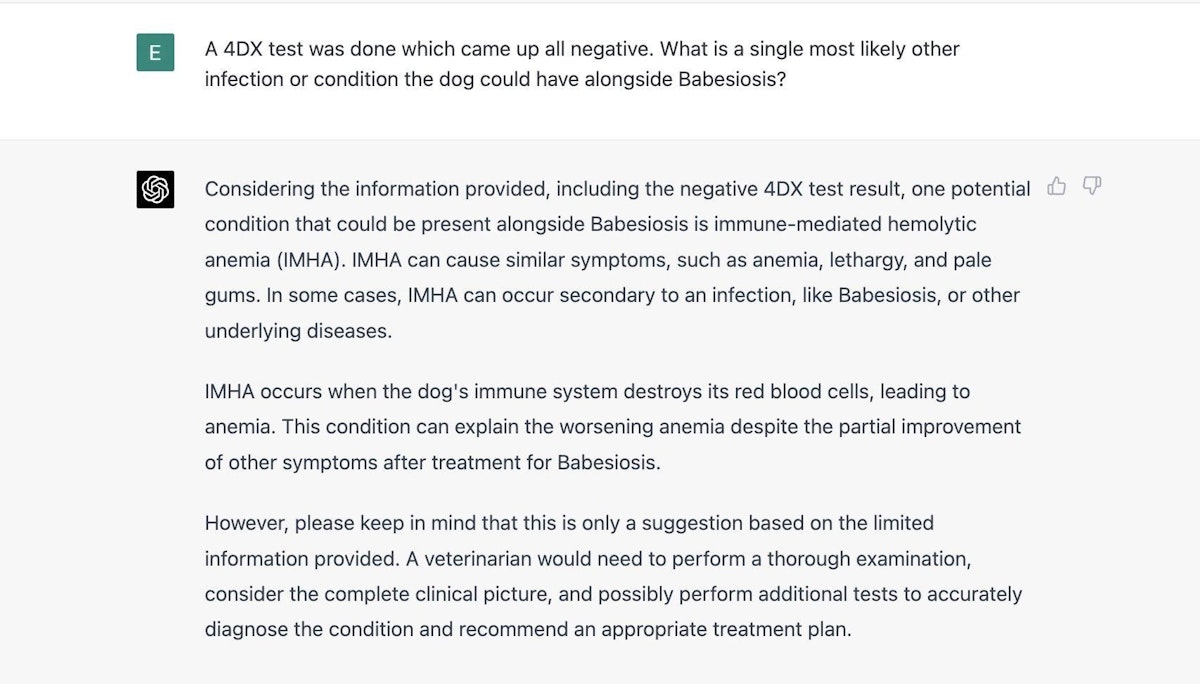
Task: Click paragraph starting "However, please keep in mind"
Action: pyautogui.click(x=612, y=576)
